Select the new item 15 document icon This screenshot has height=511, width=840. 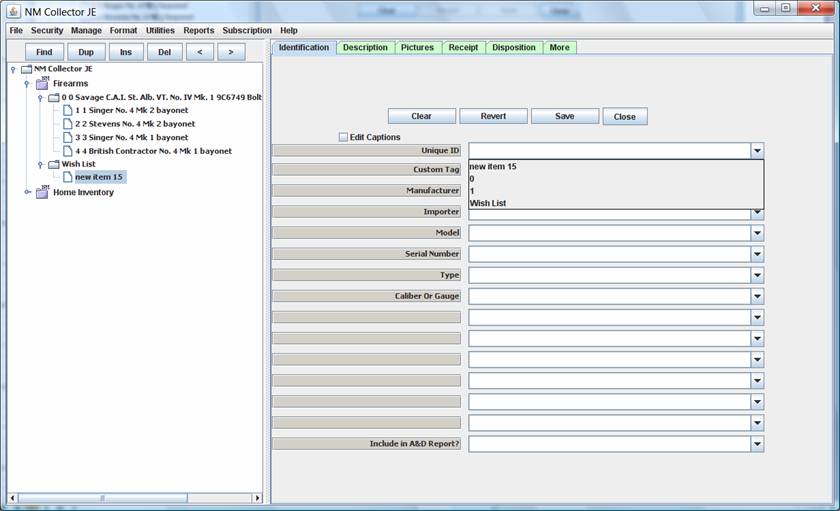(x=68, y=178)
